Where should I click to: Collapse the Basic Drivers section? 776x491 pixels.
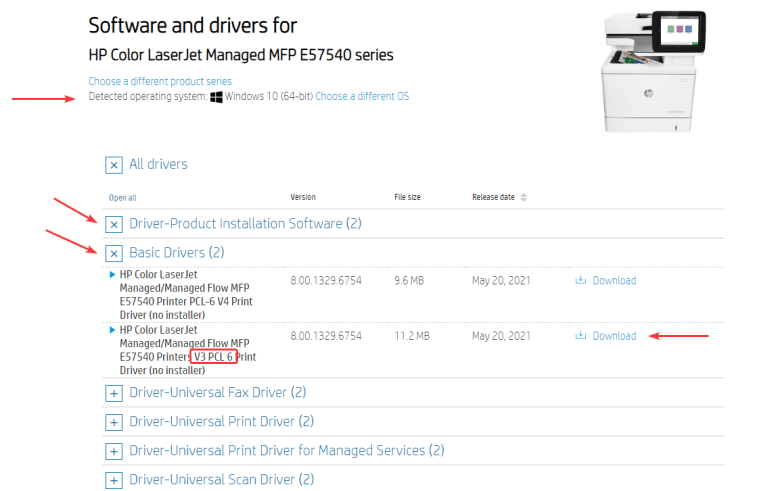coord(114,254)
